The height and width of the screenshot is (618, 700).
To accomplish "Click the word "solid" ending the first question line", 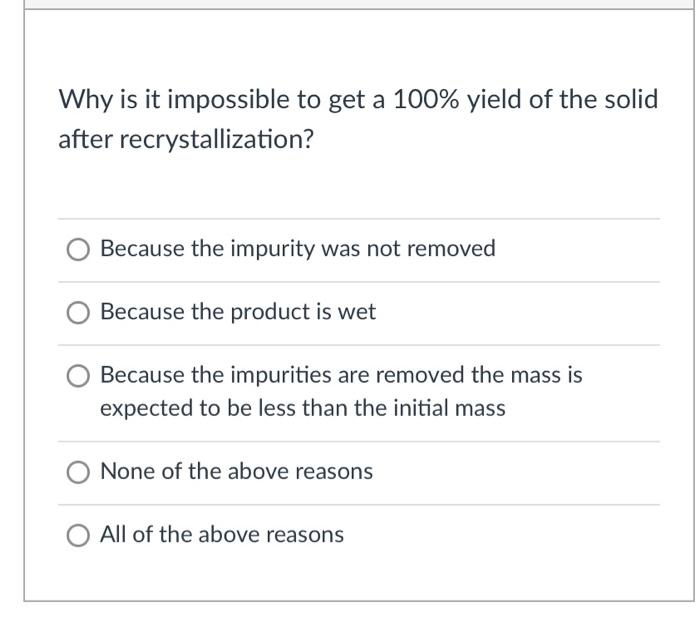I will pyautogui.click(x=631, y=99).
